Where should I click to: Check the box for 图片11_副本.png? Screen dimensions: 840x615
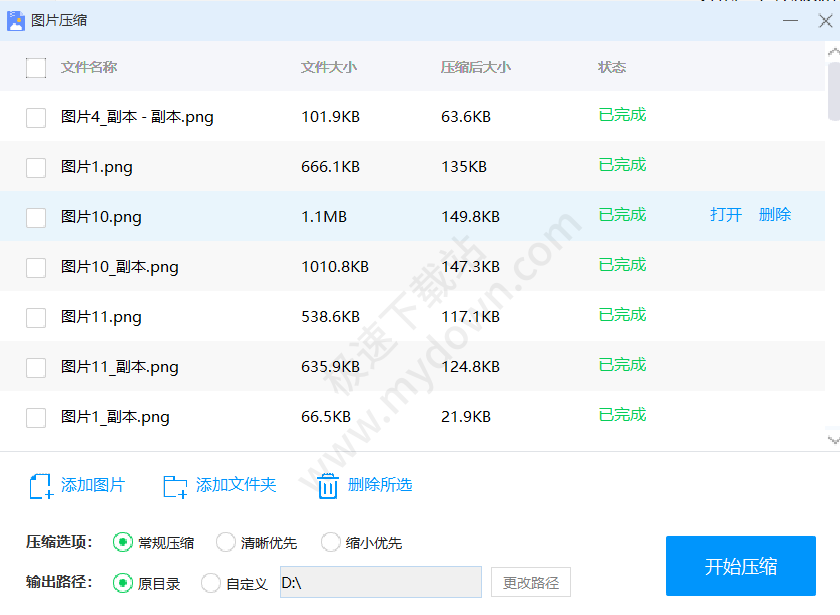pos(36,368)
